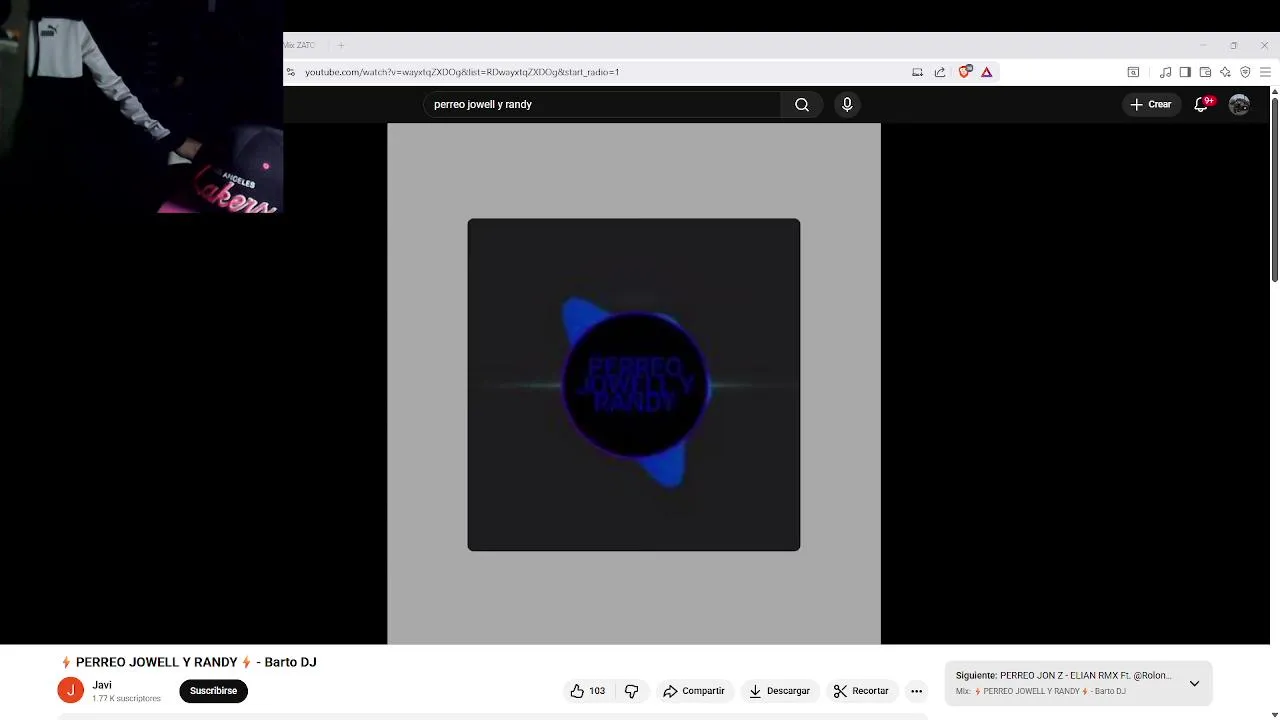Screen dimensions: 1280x720
Task: Click the PERREO JOWELL Y RANDY video title
Action: 189,662
